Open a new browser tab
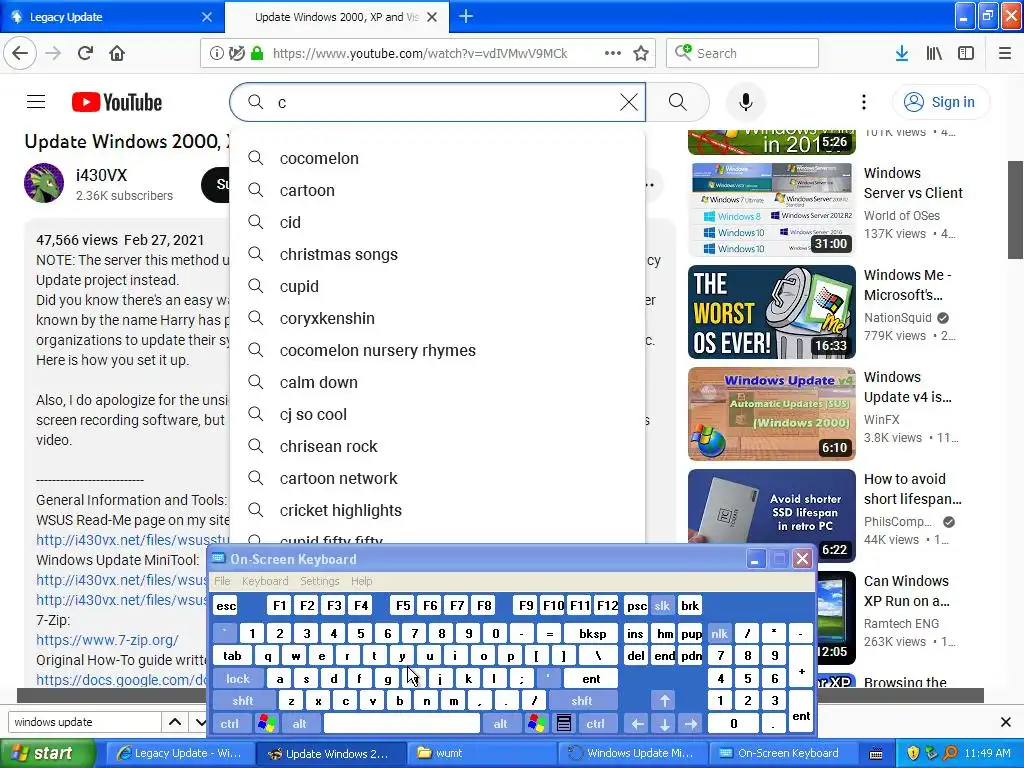1024x768 pixels. (x=466, y=16)
